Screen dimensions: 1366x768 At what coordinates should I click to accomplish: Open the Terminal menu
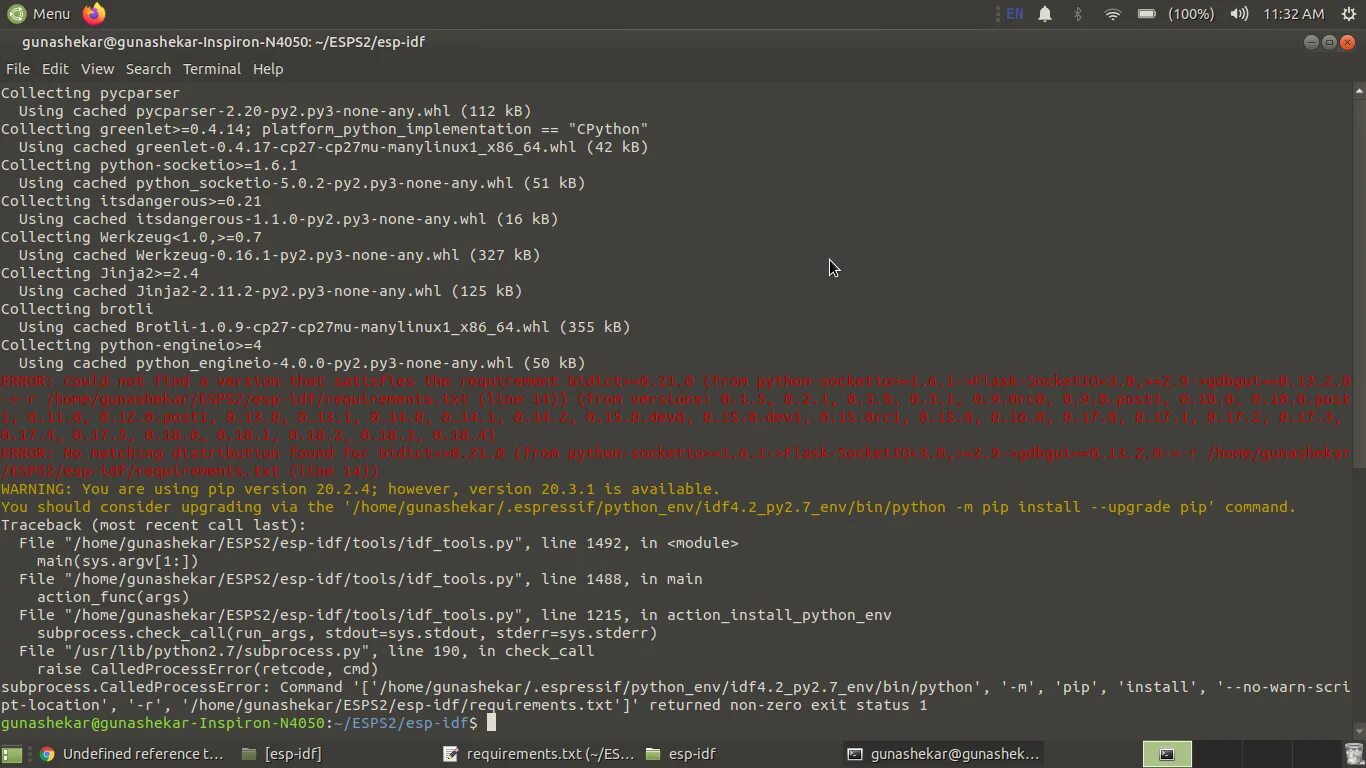pyautogui.click(x=212, y=69)
